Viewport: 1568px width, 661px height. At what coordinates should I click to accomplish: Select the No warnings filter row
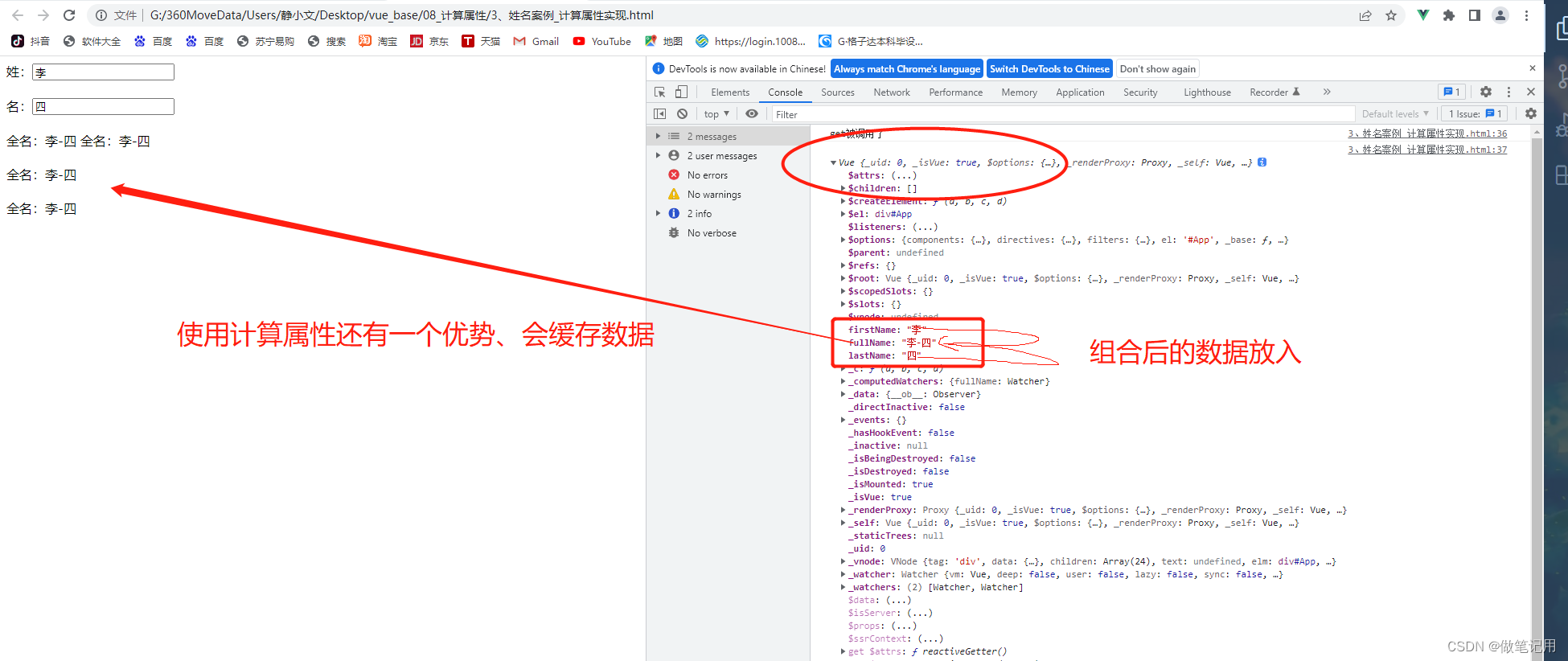[728, 194]
